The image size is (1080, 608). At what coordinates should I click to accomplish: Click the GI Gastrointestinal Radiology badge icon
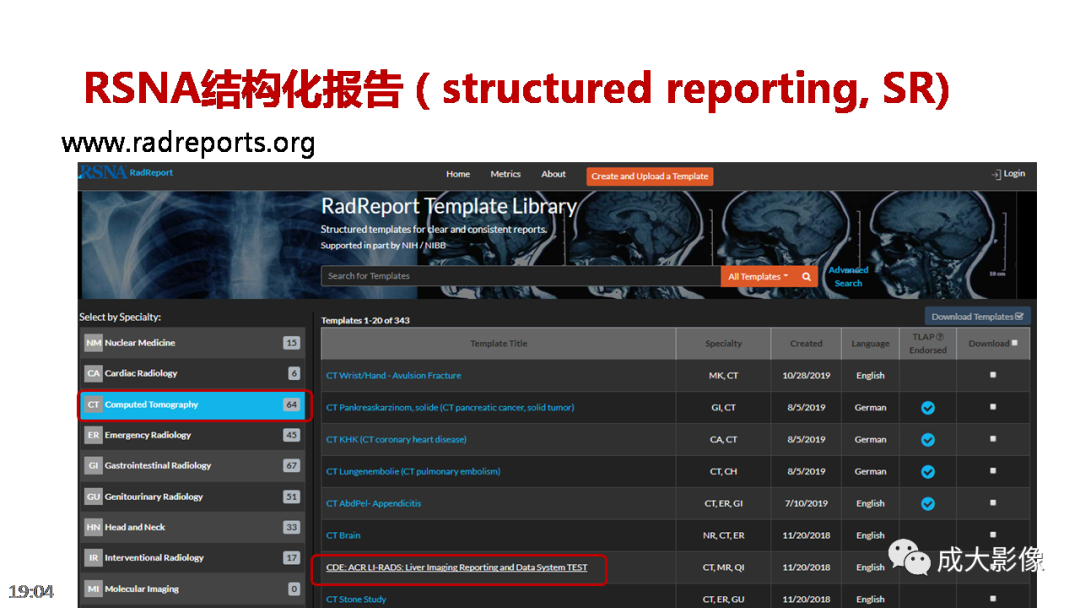point(93,466)
